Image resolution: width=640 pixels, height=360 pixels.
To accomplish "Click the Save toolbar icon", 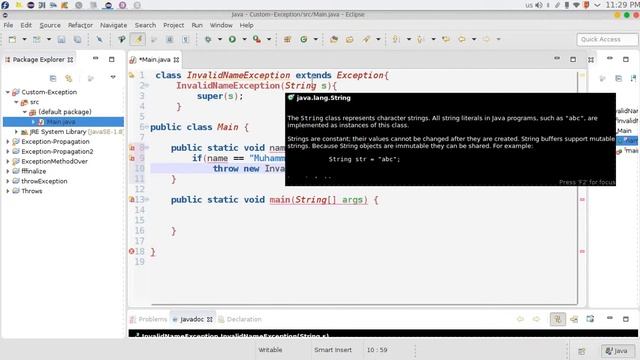I will (61, 39).
